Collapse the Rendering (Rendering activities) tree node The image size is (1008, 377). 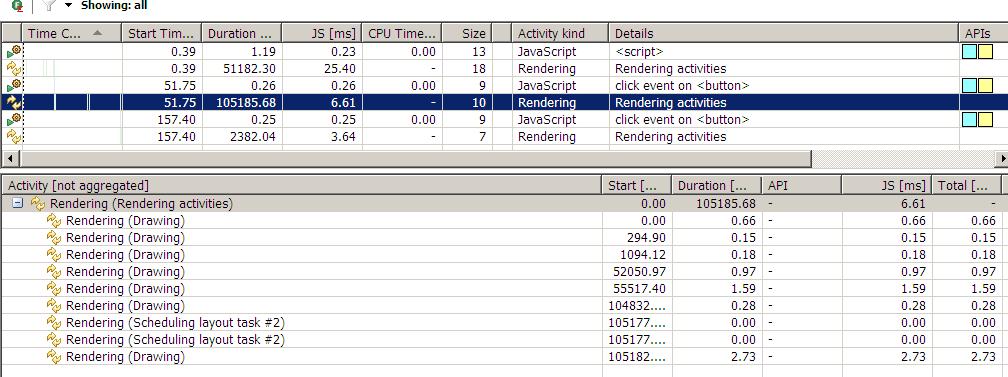(x=18, y=203)
